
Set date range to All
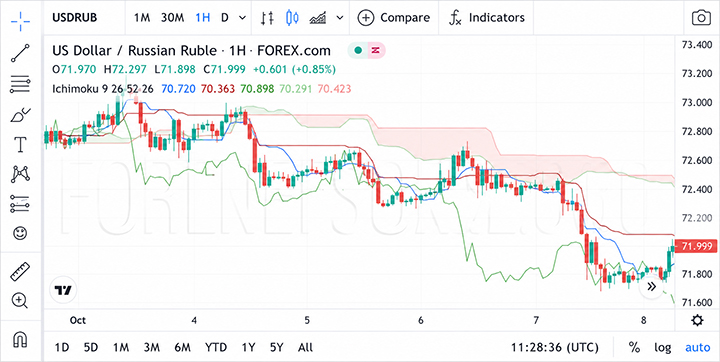coord(305,347)
